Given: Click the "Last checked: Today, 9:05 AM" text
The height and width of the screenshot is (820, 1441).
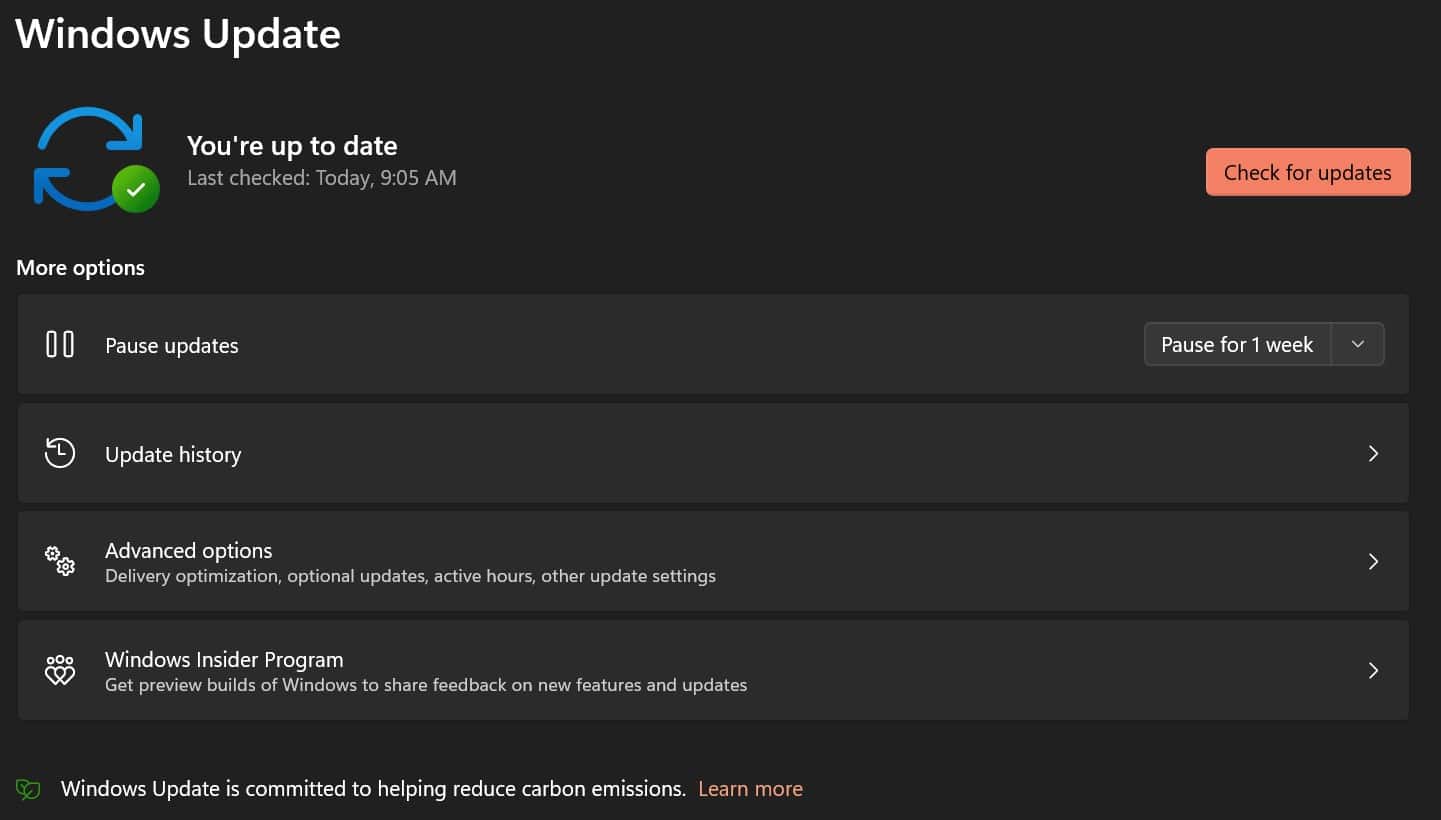Looking at the screenshot, I should click(x=322, y=178).
